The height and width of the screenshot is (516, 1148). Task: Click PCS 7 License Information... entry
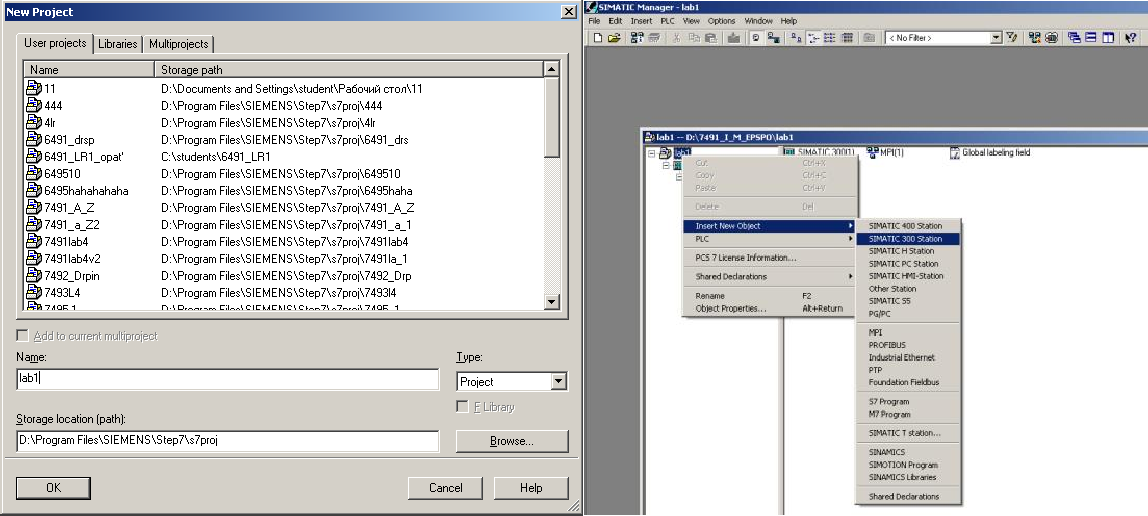[769, 258]
